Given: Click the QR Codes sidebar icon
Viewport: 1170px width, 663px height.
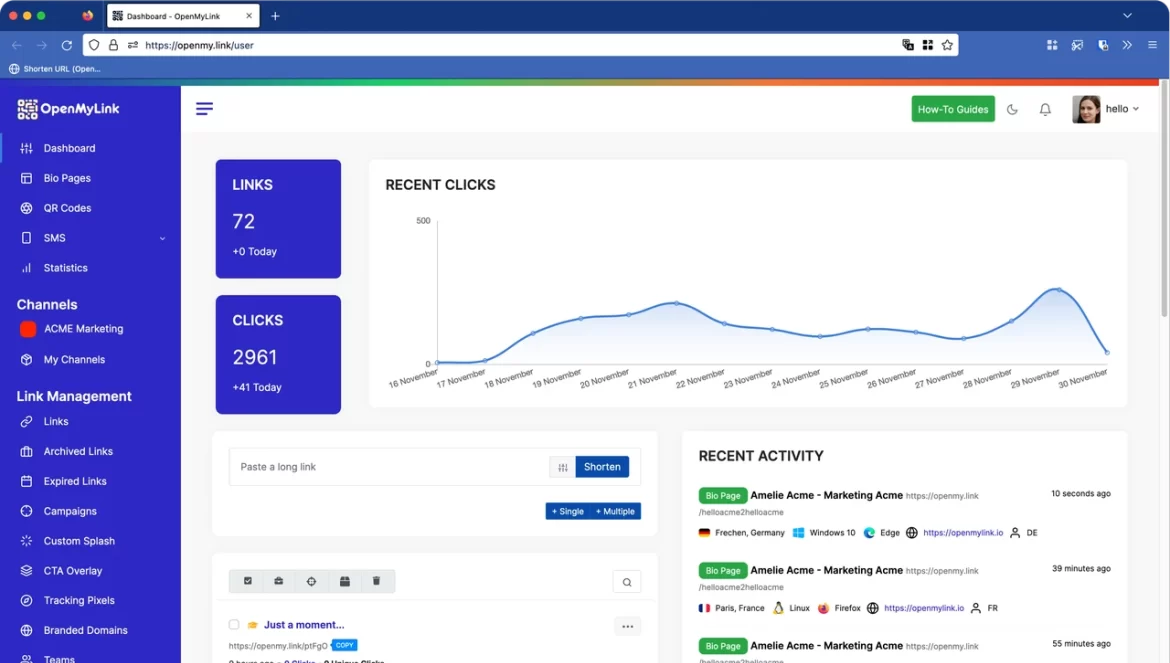Looking at the screenshot, I should [26, 208].
